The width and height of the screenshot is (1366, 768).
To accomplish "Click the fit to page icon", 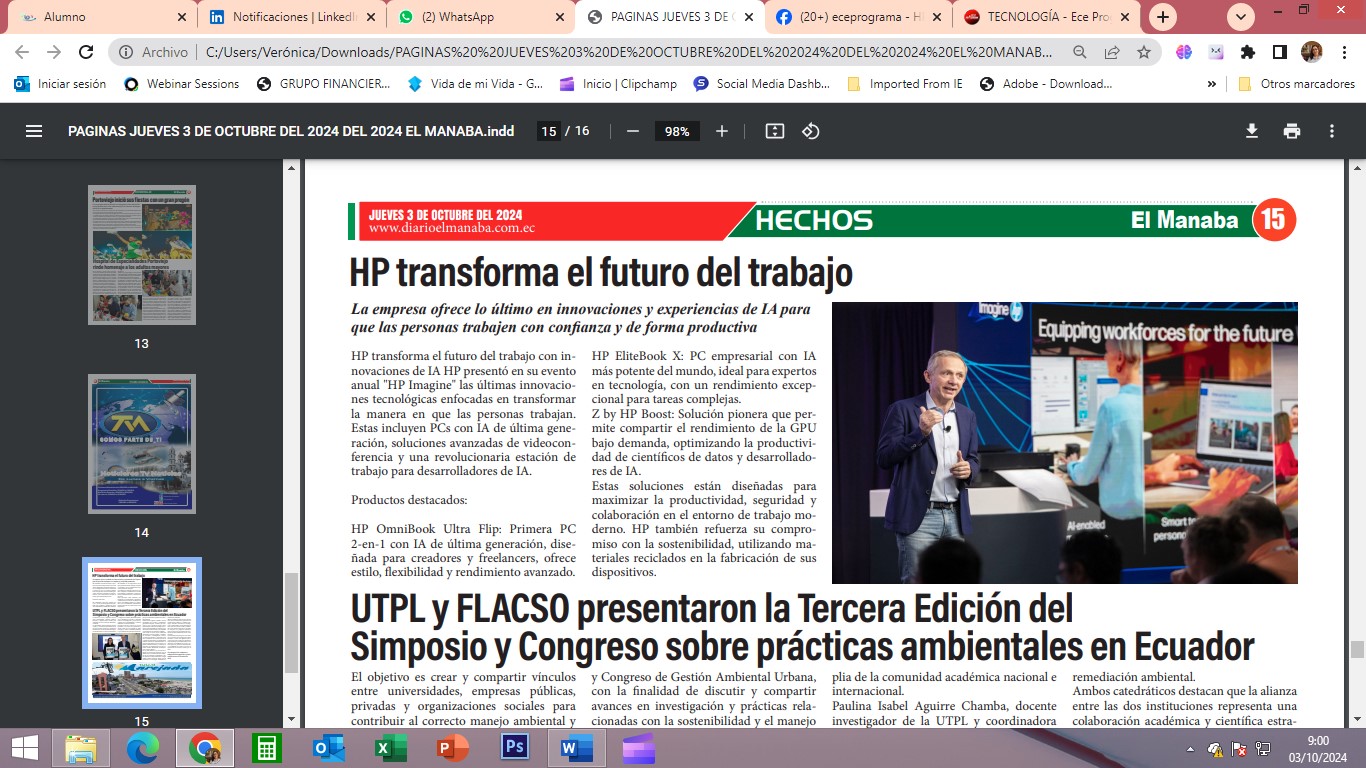I will pyautogui.click(x=775, y=131).
